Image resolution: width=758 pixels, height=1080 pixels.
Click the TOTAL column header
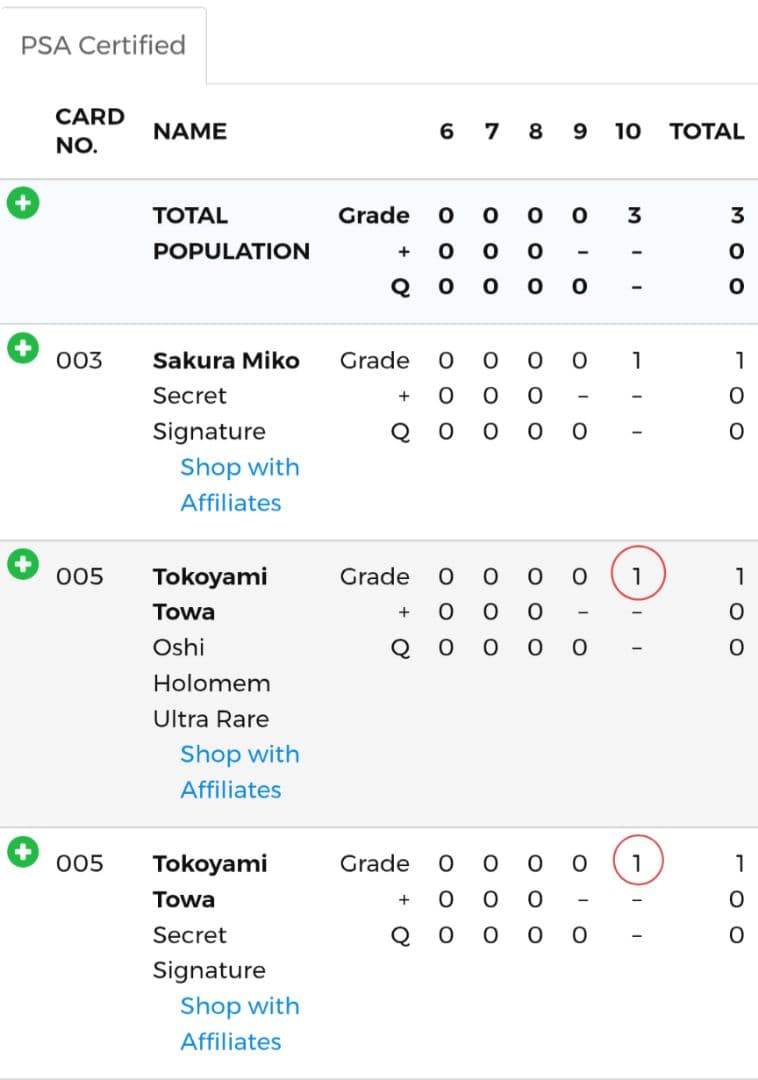(x=706, y=131)
